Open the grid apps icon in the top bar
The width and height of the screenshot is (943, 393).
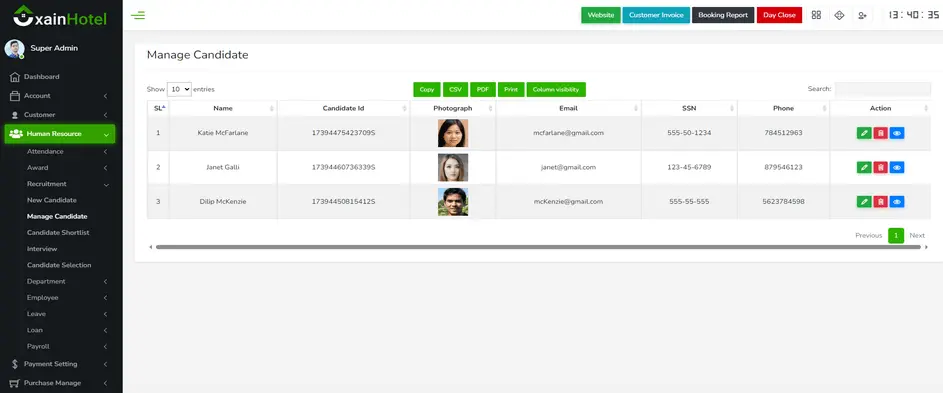816,15
